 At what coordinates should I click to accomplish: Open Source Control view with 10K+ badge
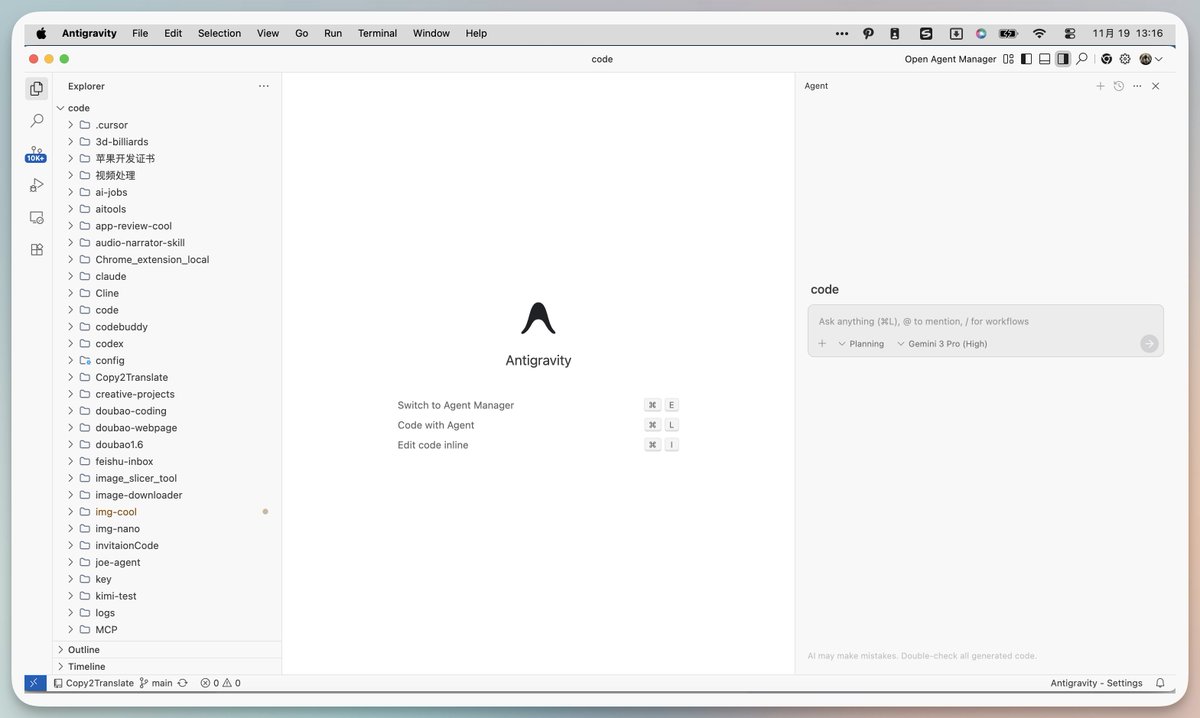pos(36,154)
